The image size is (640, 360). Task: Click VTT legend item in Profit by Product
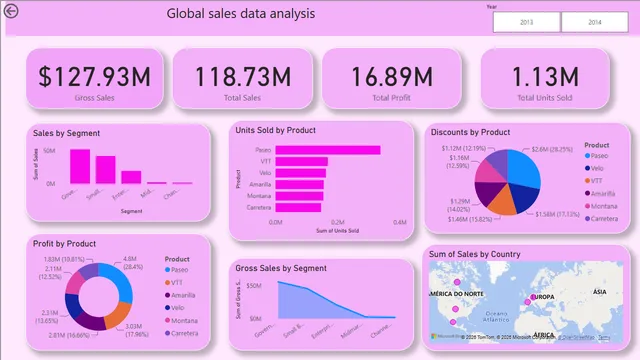point(173,282)
